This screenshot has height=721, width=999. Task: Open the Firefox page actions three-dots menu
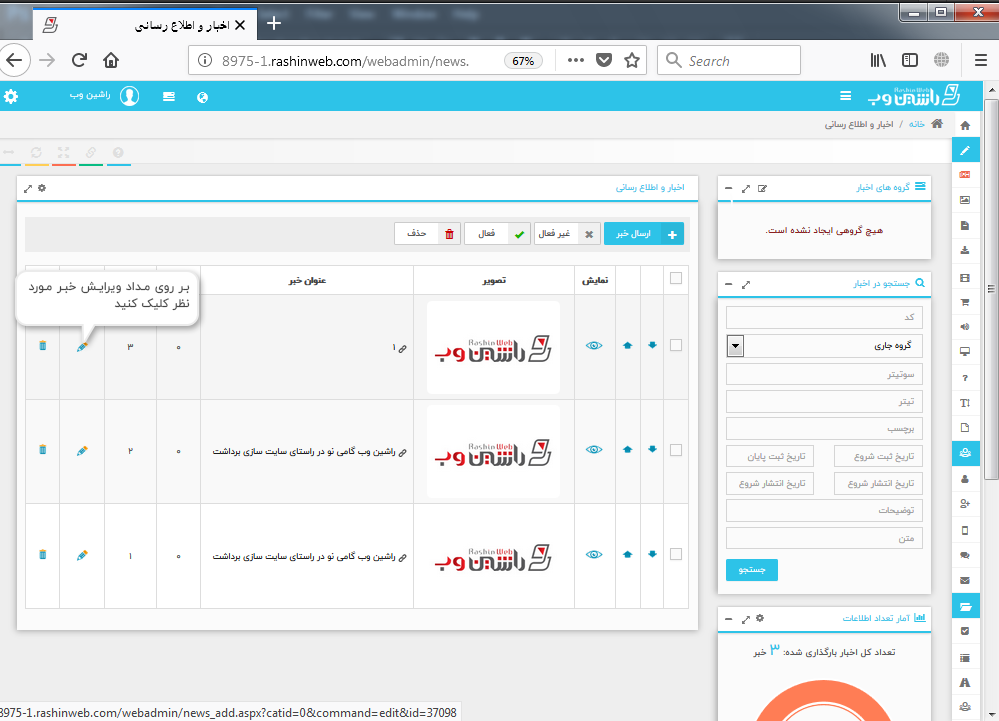576,61
